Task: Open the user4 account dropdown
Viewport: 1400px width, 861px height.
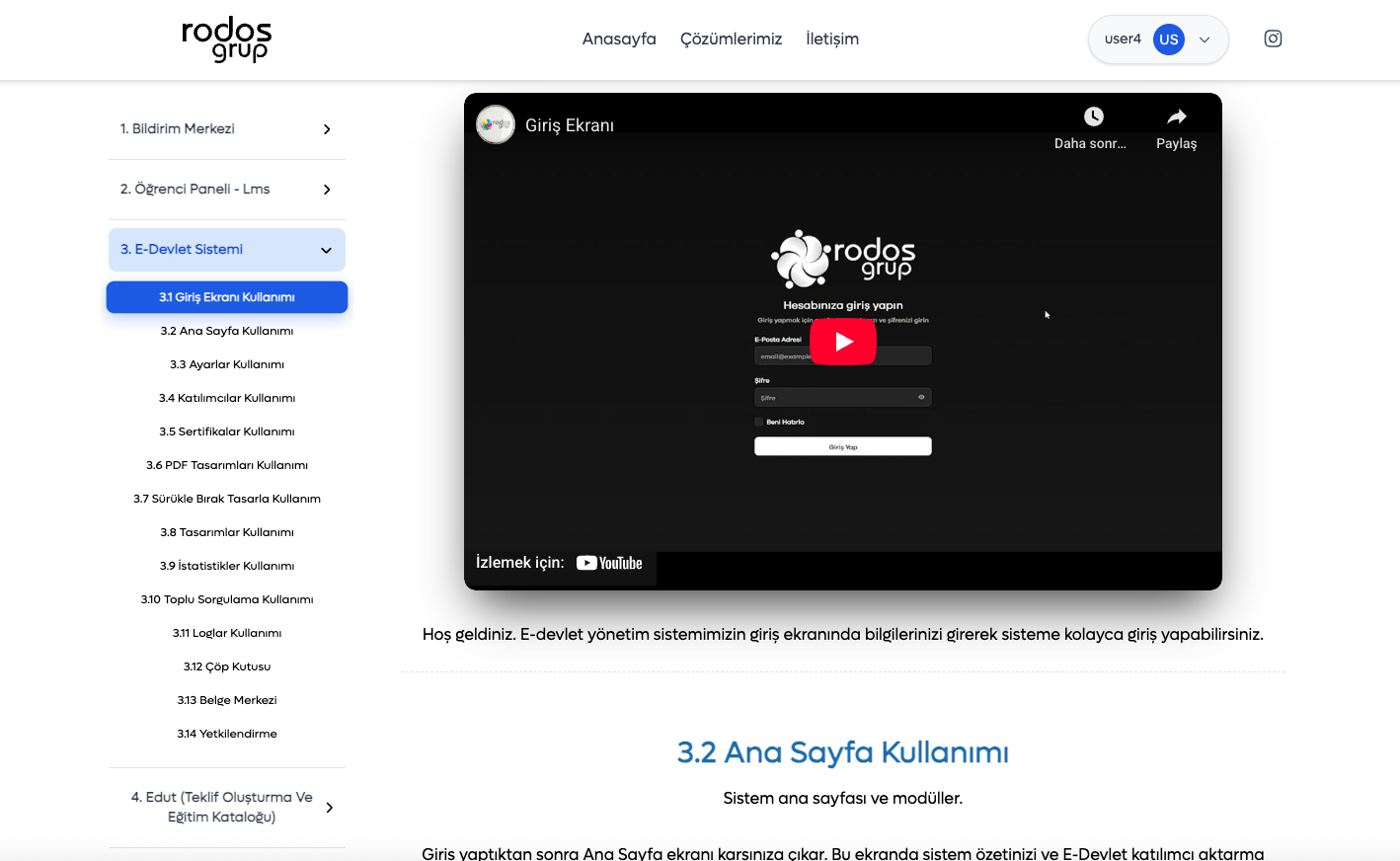Action: pyautogui.click(x=1204, y=39)
